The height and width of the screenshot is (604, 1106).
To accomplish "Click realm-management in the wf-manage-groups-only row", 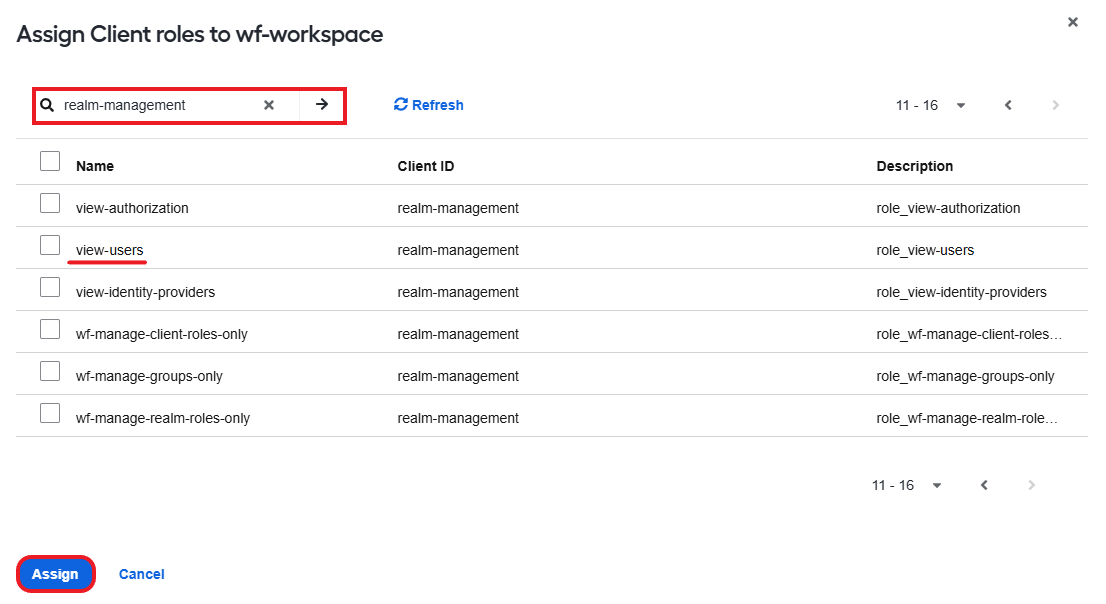I will pyautogui.click(x=458, y=376).
